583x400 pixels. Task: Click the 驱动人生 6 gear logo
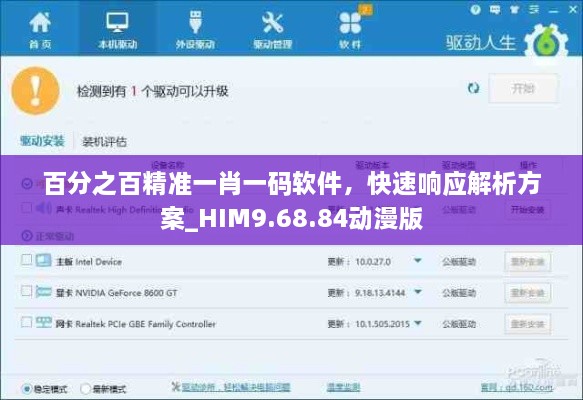546,43
